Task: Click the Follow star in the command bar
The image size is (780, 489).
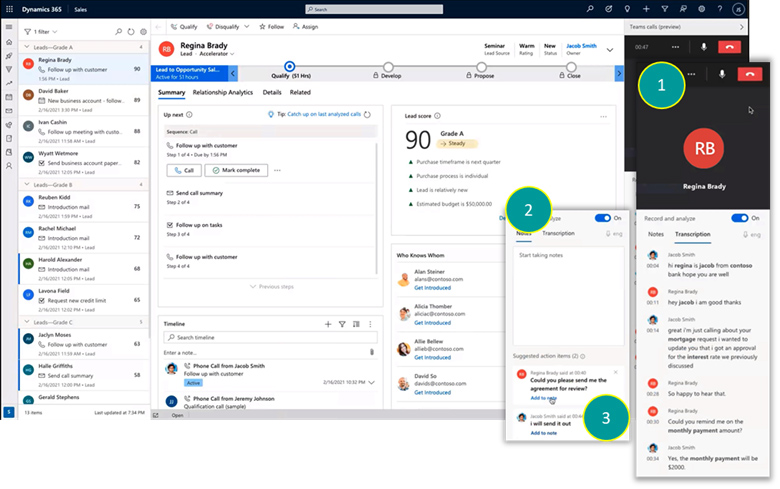Action: (261, 27)
